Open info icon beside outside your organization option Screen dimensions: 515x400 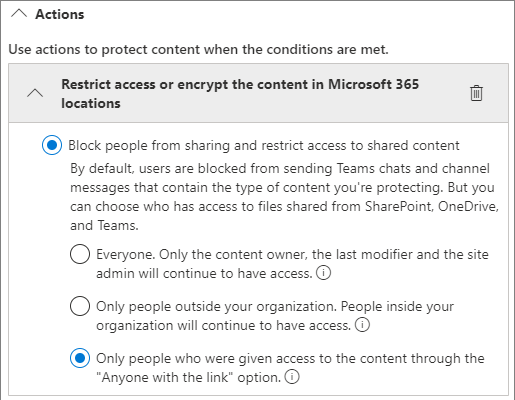[362, 325]
